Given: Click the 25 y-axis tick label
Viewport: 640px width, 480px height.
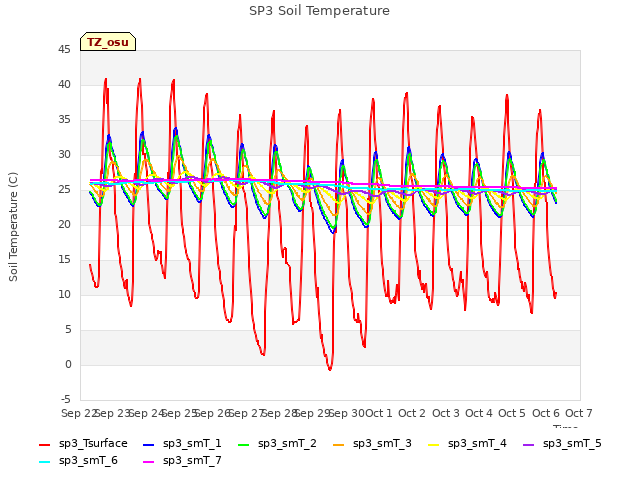Looking at the screenshot, I should [64, 190].
